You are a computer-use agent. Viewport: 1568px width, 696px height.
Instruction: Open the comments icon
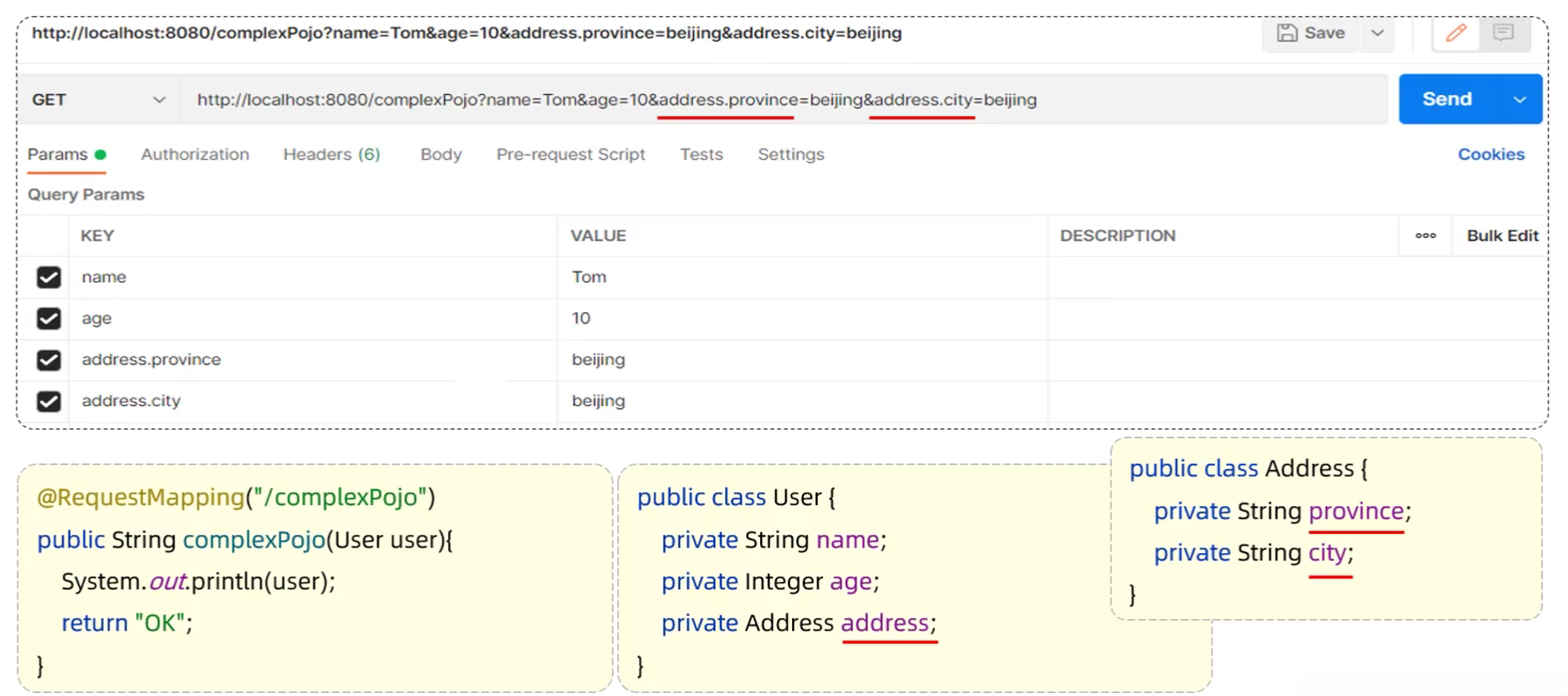click(1503, 33)
